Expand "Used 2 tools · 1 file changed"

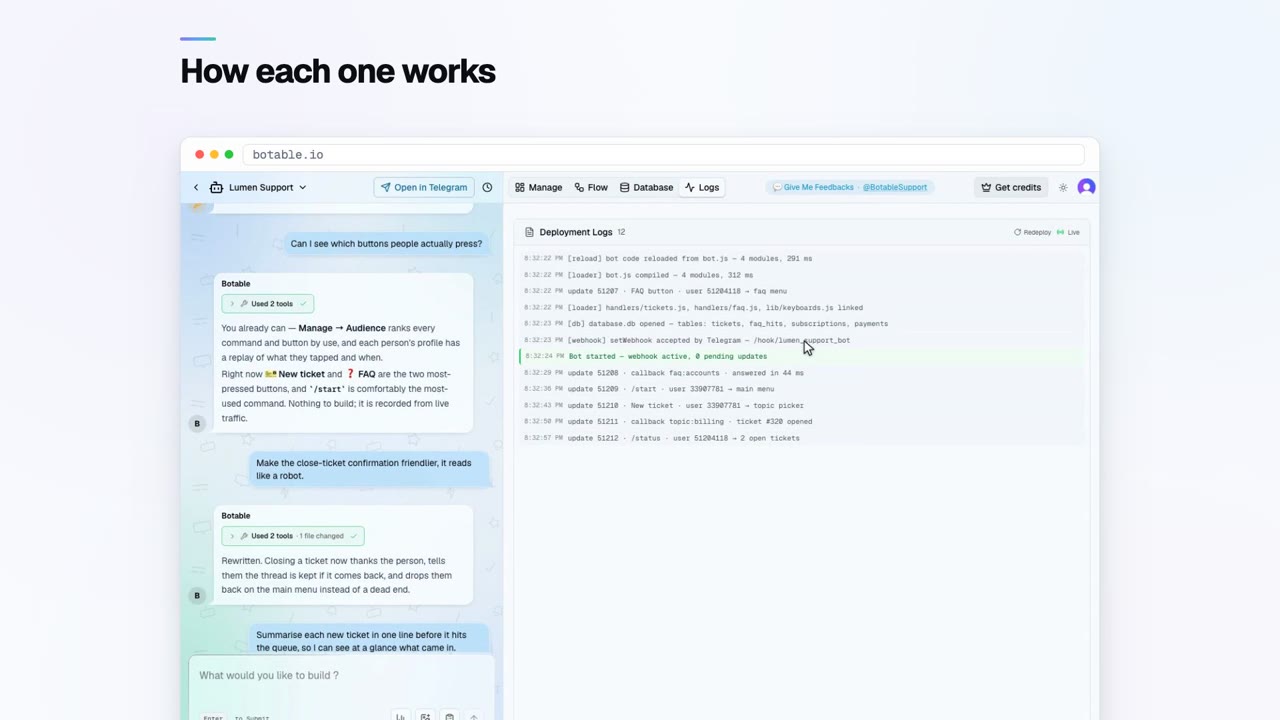293,536
